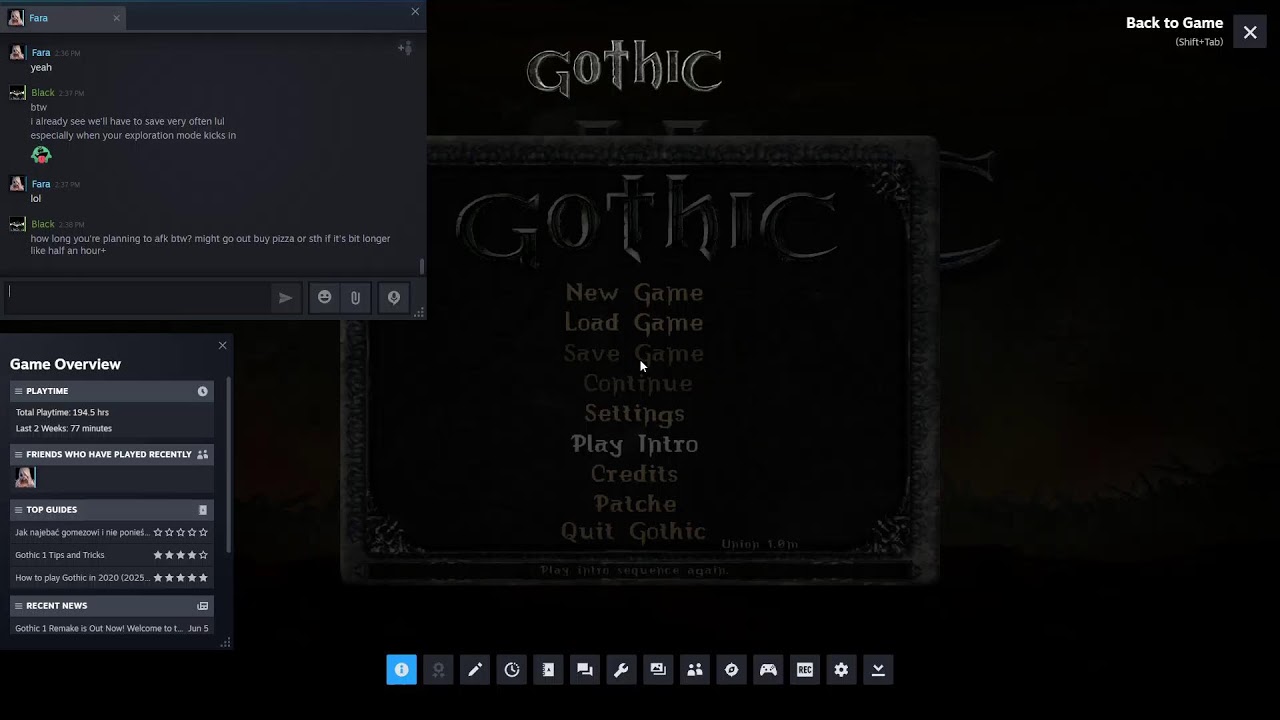1280x720 pixels.
Task: Click the paperclip attach file icon
Action: tap(355, 297)
